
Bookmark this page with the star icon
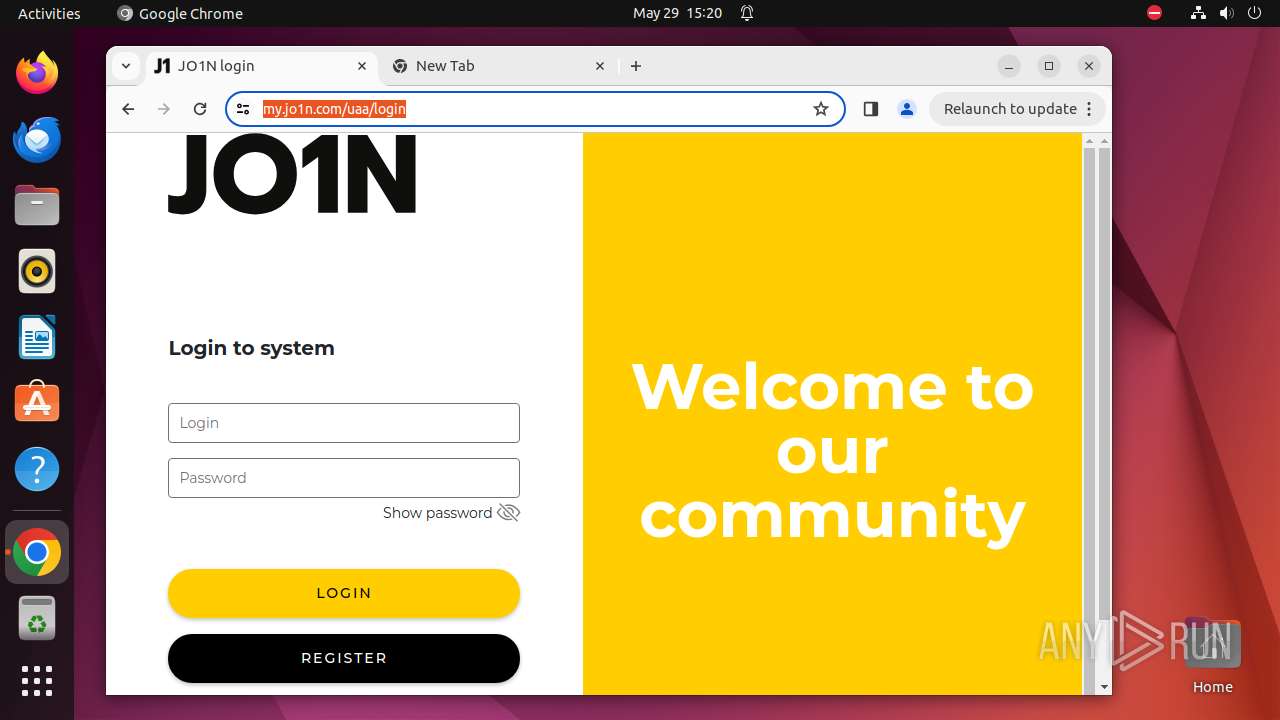point(821,109)
